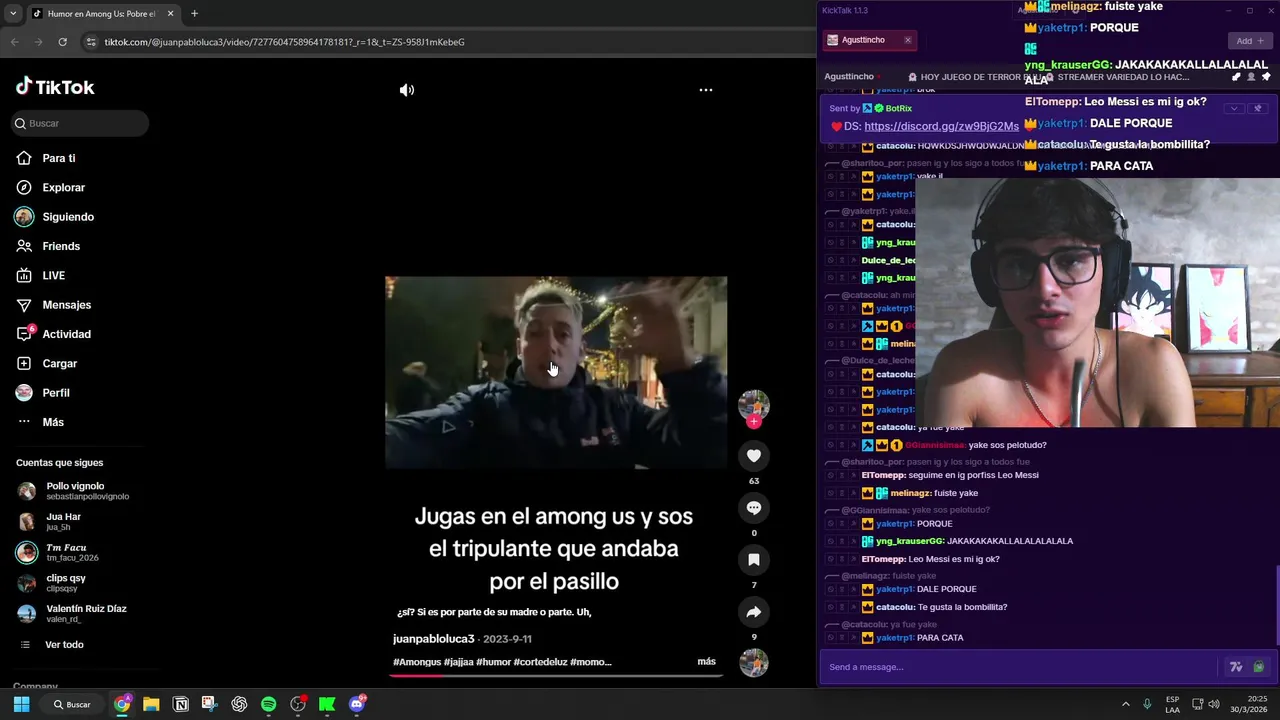Open the Siguiendo feed
This screenshot has width=1280, height=720.
tap(67, 217)
